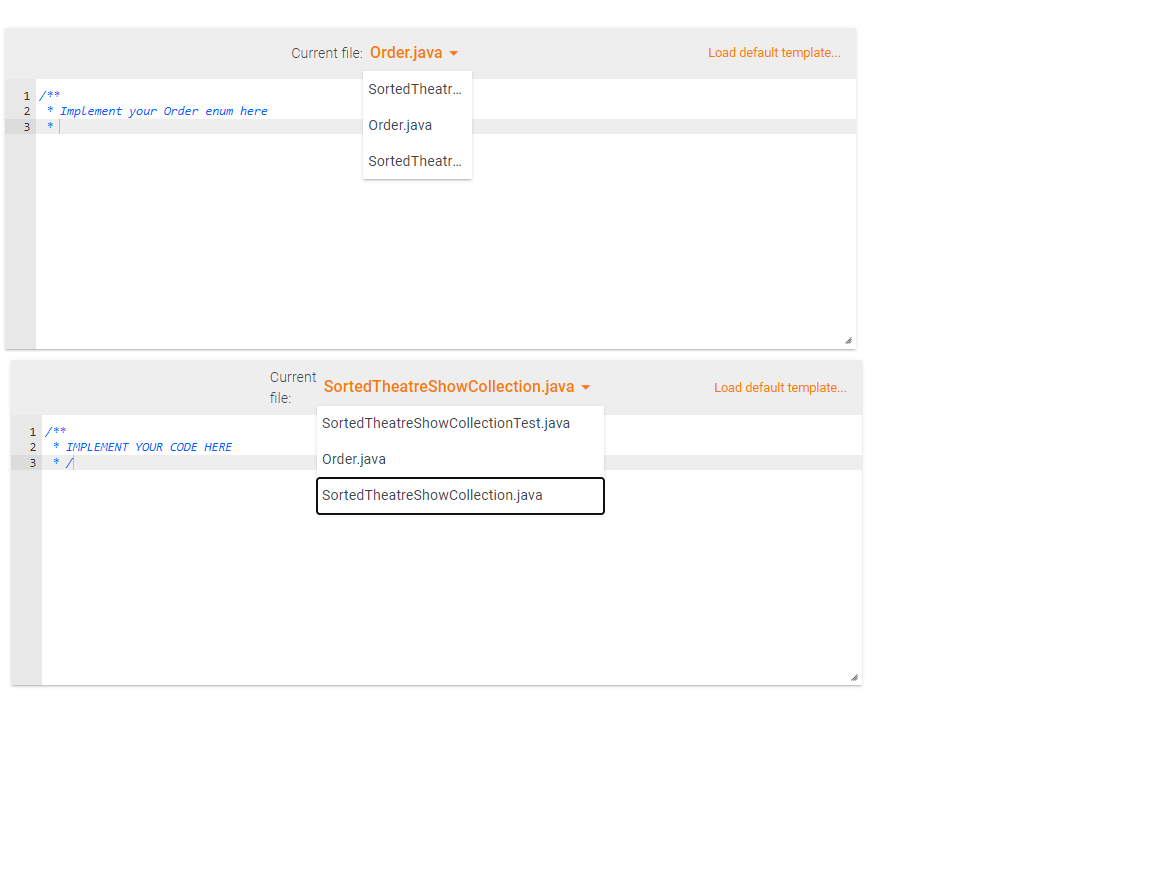Click Load default template link in bottom editor
This screenshot has height=886, width=1152.
[x=780, y=387]
